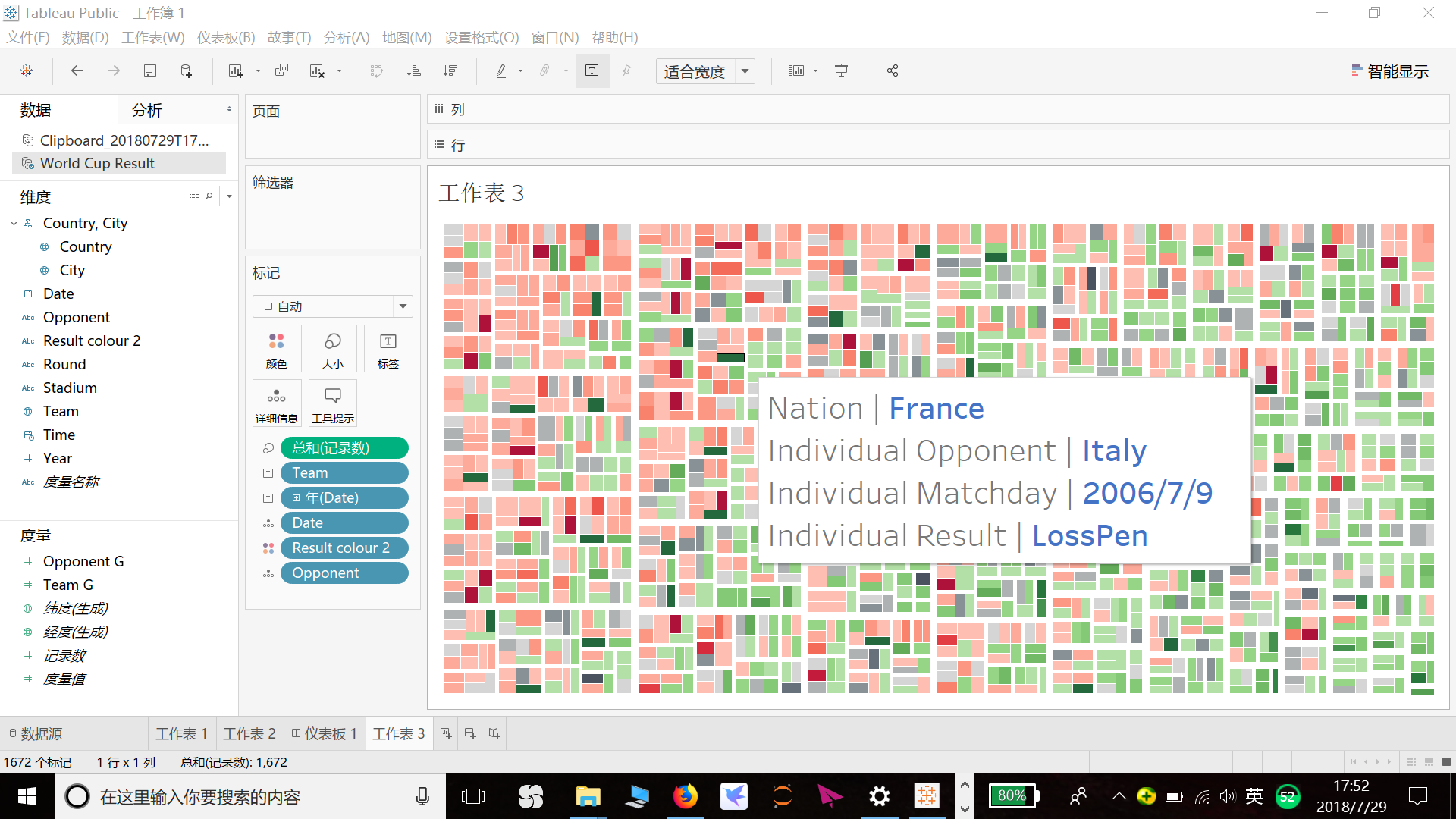
Task: Open the Tooltip (工具提示) marks button
Action: (332, 403)
